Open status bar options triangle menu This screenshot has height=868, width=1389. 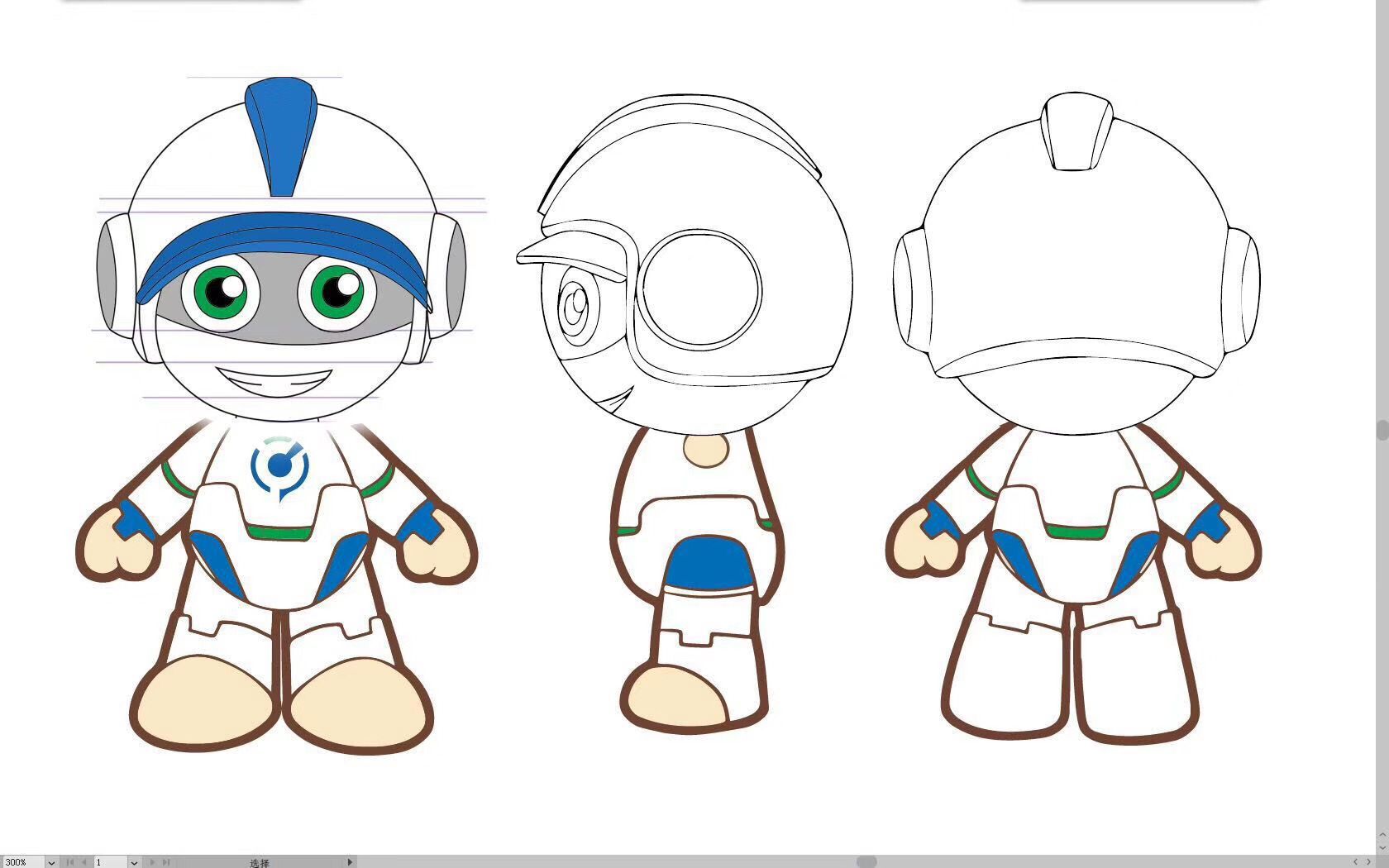pyautogui.click(x=350, y=862)
